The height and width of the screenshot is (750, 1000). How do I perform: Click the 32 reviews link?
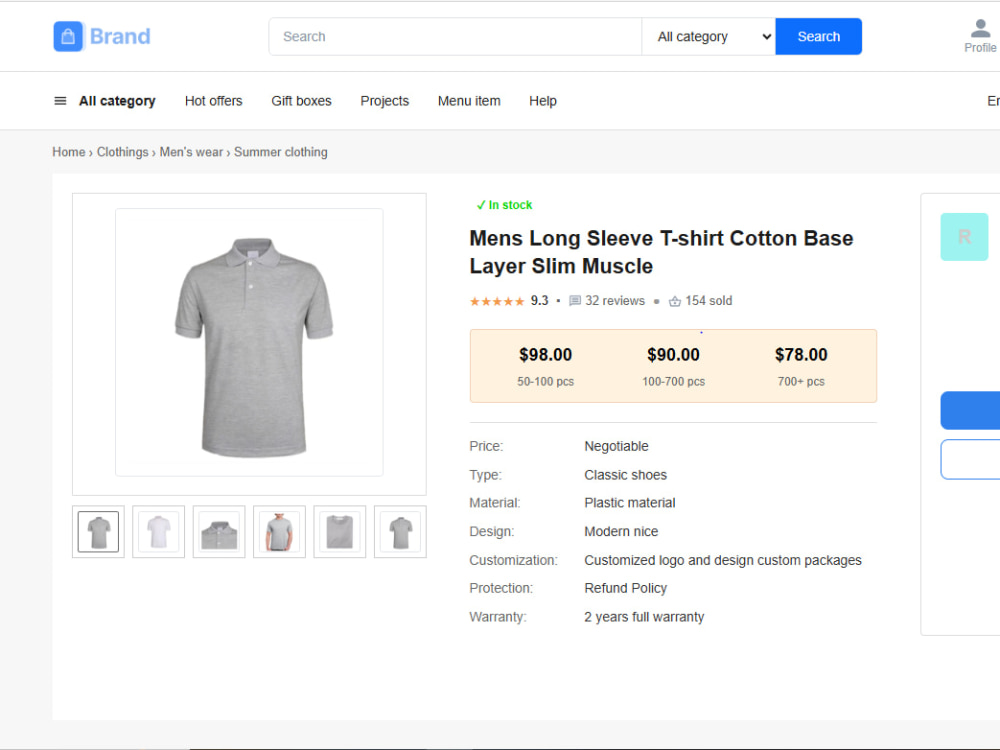pos(615,300)
